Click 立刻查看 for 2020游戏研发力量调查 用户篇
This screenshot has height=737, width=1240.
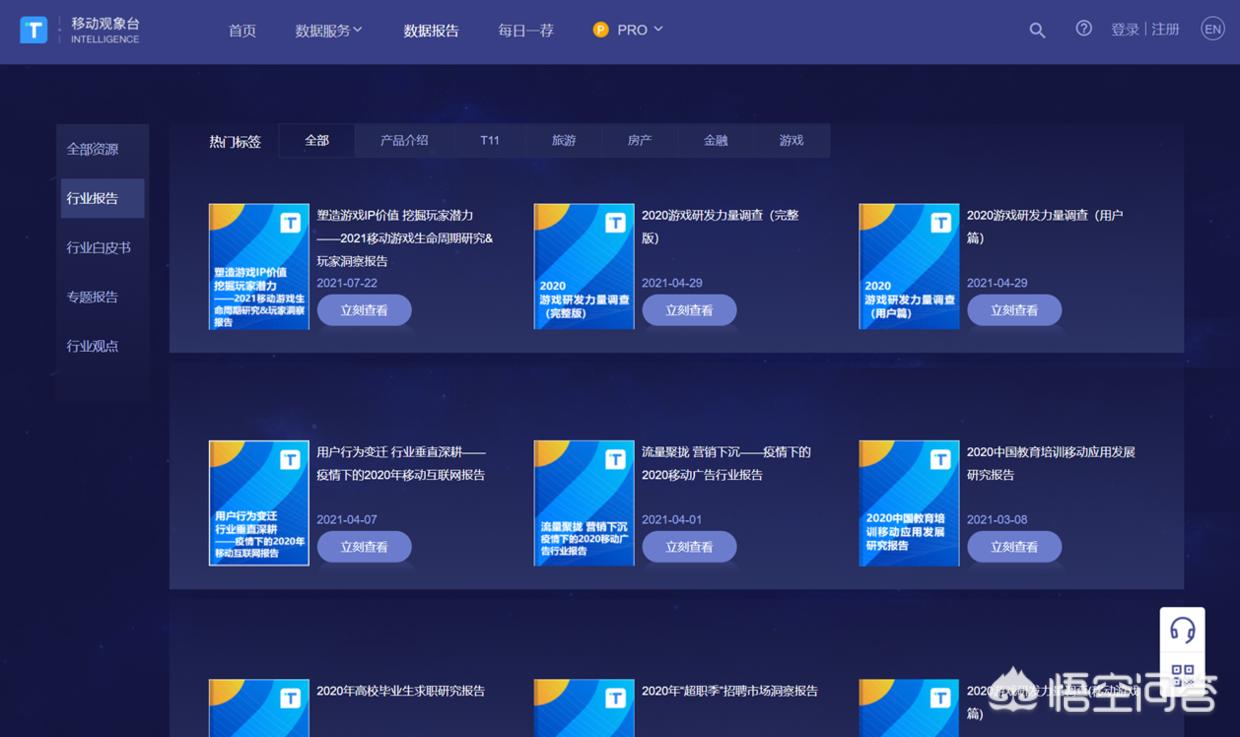tap(1014, 310)
